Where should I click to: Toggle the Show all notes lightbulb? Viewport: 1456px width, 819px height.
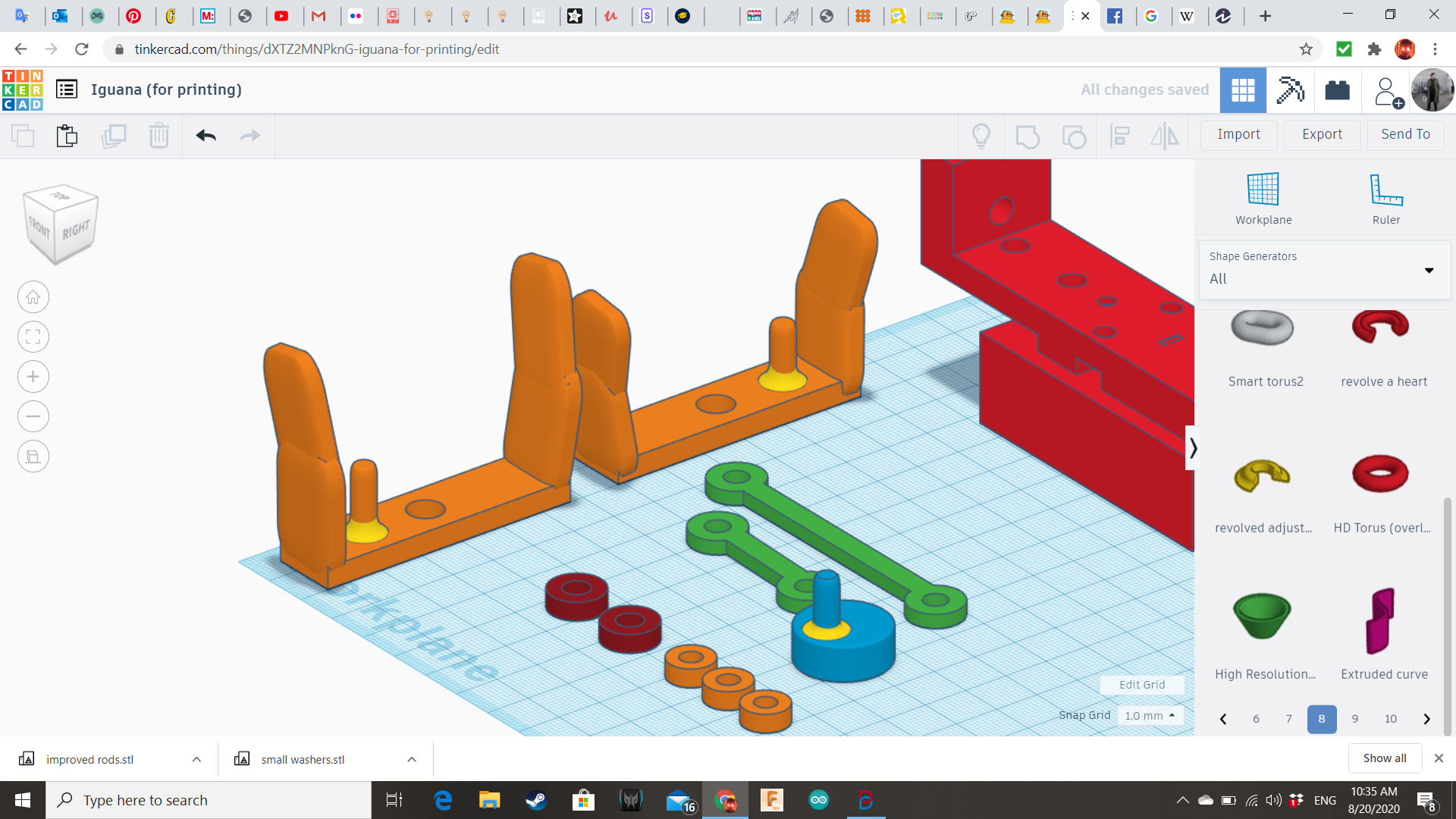[981, 136]
